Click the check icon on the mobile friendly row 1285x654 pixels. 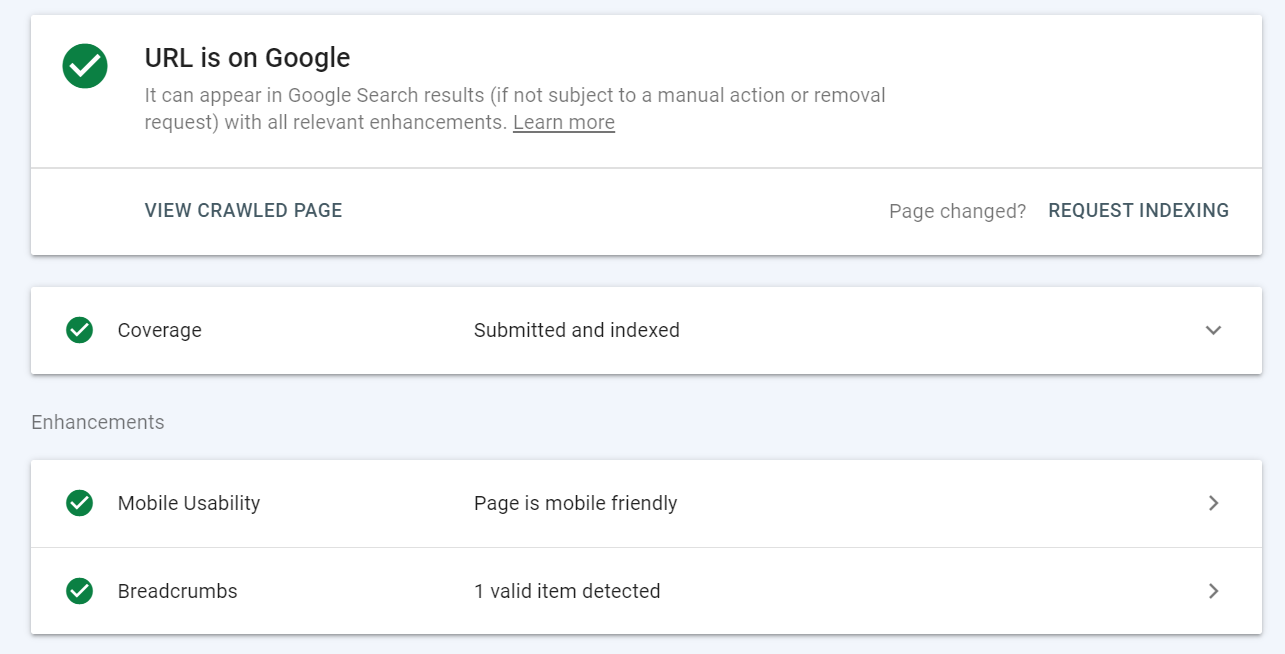(79, 503)
